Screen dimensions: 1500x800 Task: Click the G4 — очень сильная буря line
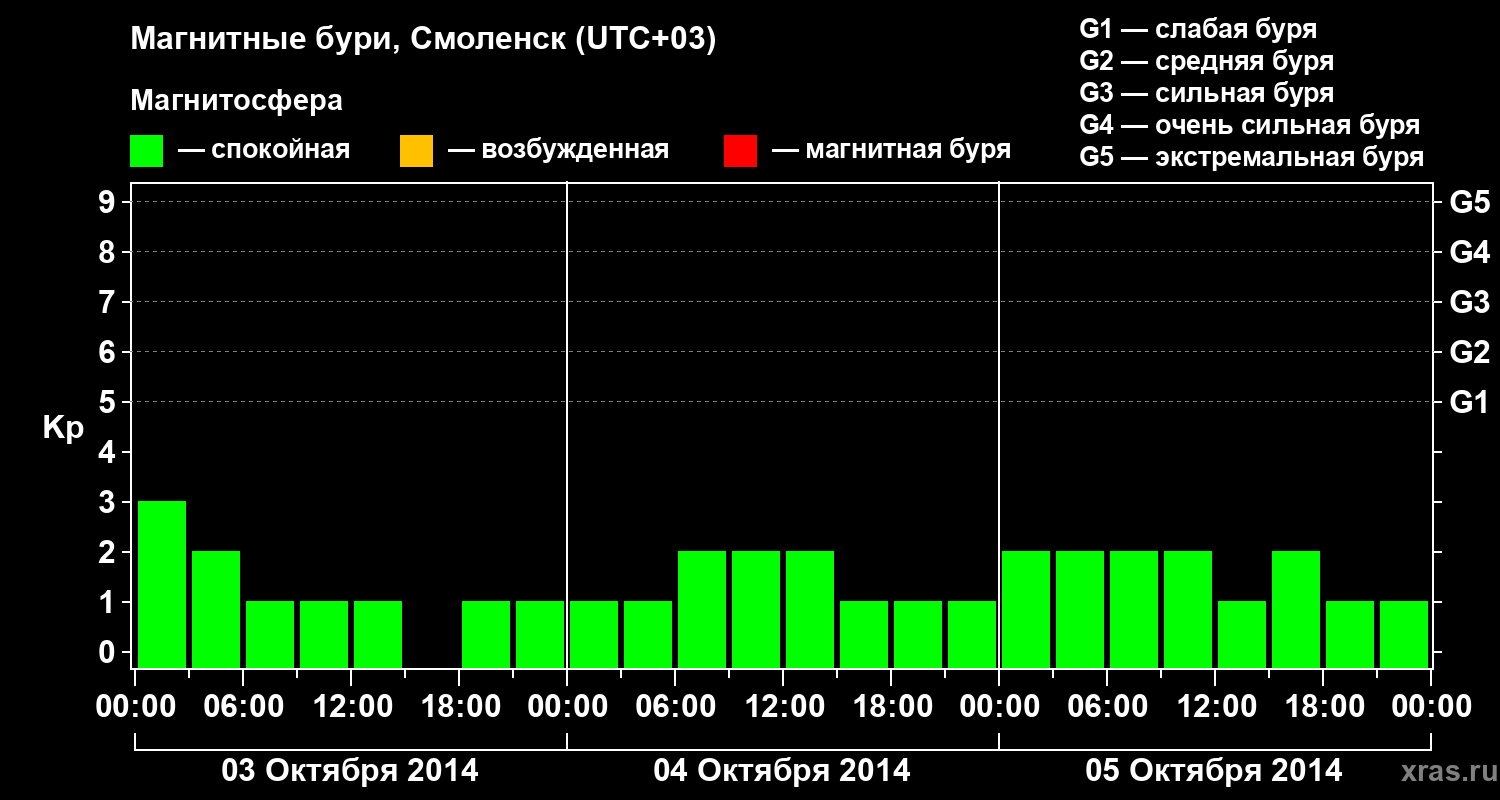pyautogui.click(x=1249, y=125)
